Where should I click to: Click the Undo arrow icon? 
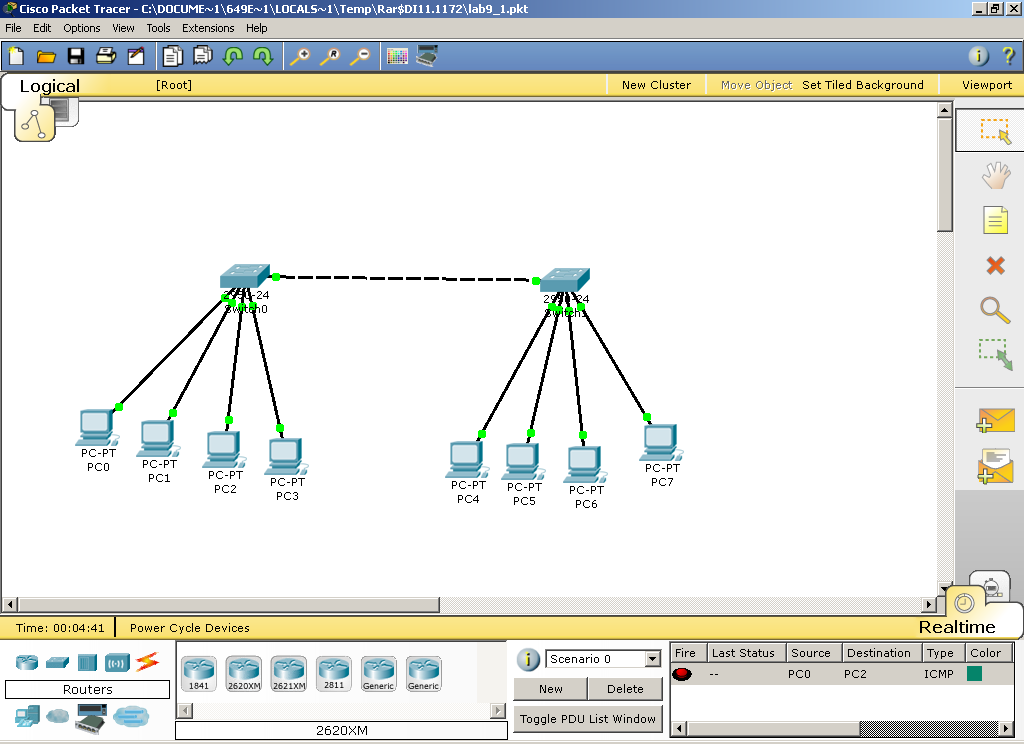[x=232, y=56]
